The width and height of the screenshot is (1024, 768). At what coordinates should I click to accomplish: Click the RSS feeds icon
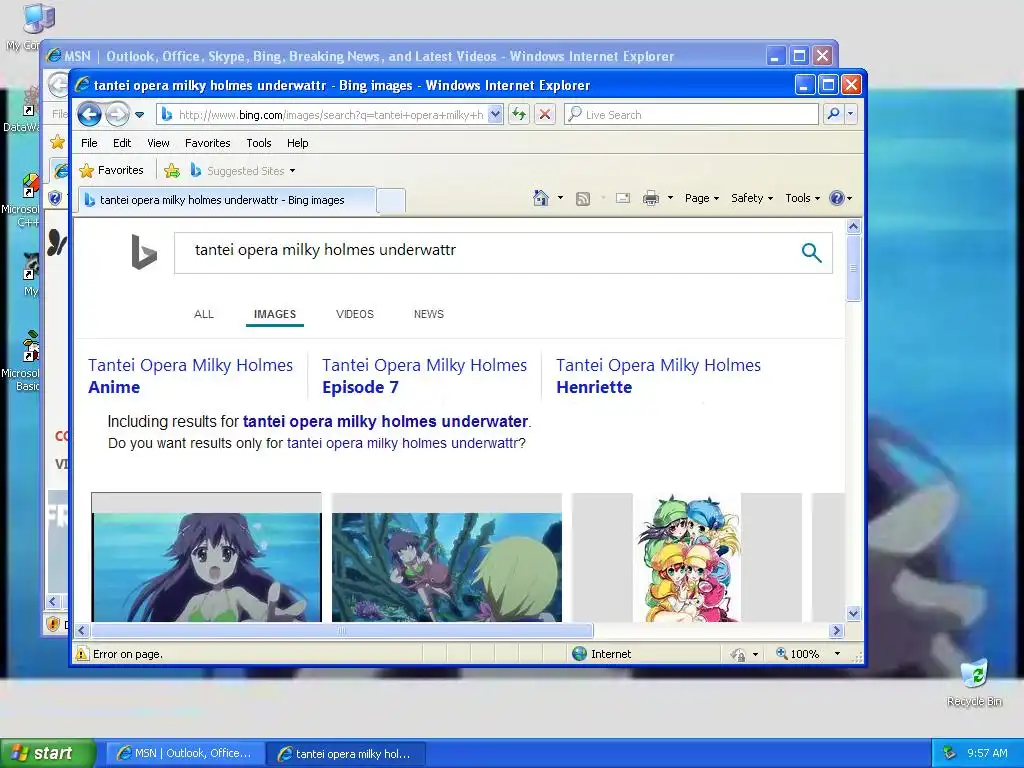tap(583, 199)
